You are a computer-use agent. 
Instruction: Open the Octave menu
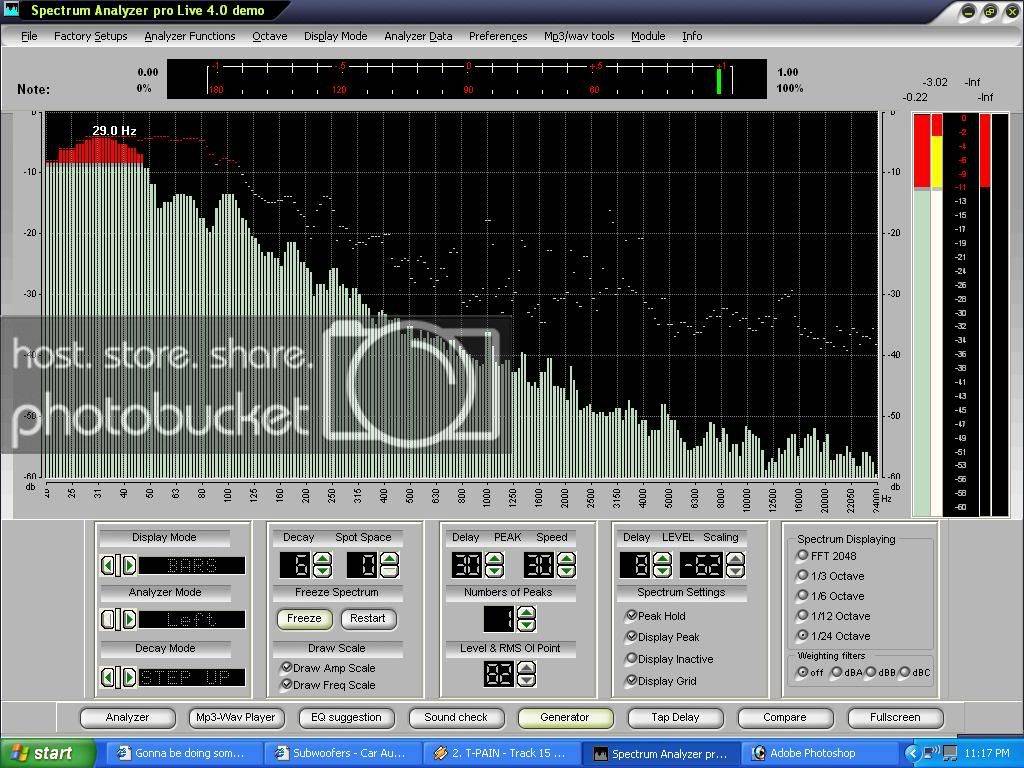270,36
